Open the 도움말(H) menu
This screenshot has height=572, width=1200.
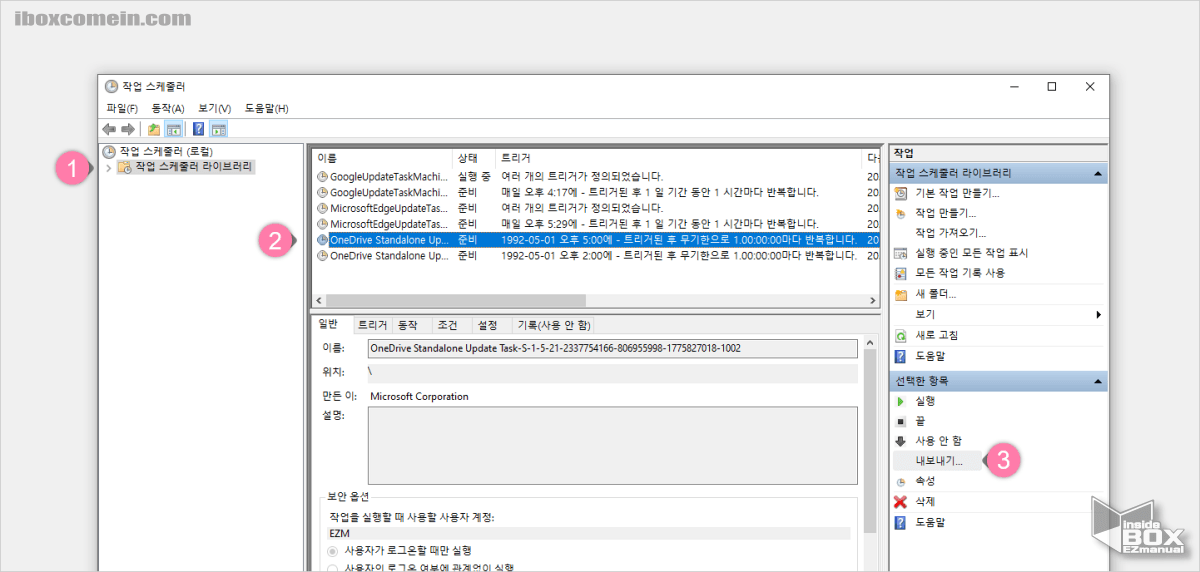click(267, 108)
